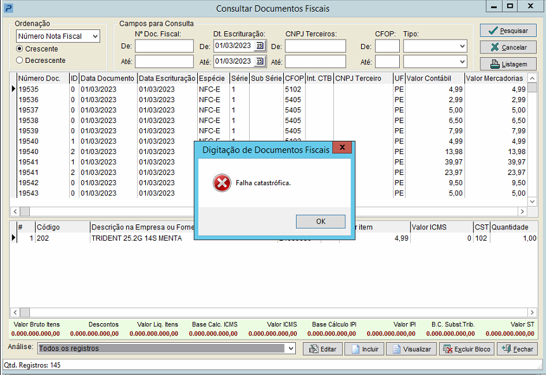Open the Ordenação Número Nota Fiscal dropdown
This screenshot has width=546, height=375.
pos(95,36)
